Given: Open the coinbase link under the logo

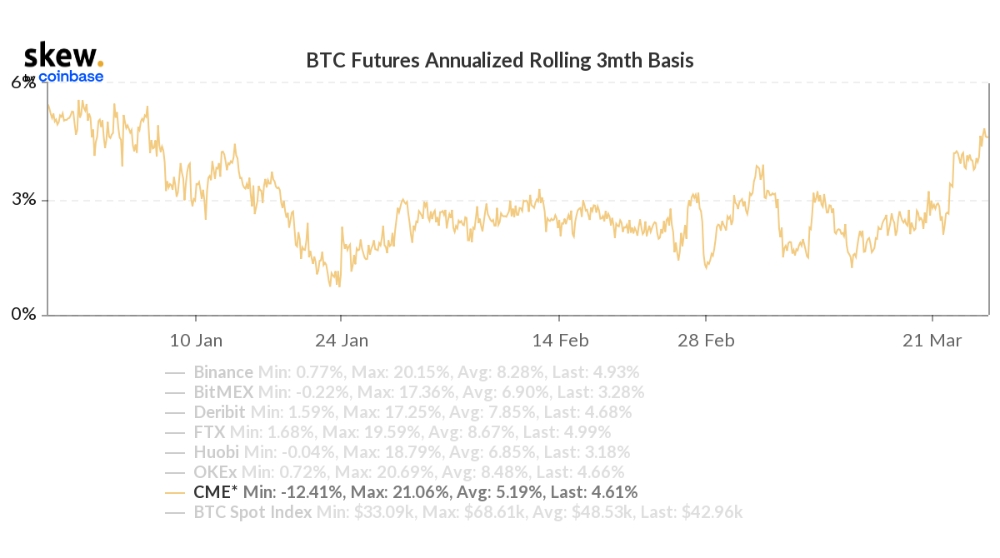Looking at the screenshot, I should (71, 77).
